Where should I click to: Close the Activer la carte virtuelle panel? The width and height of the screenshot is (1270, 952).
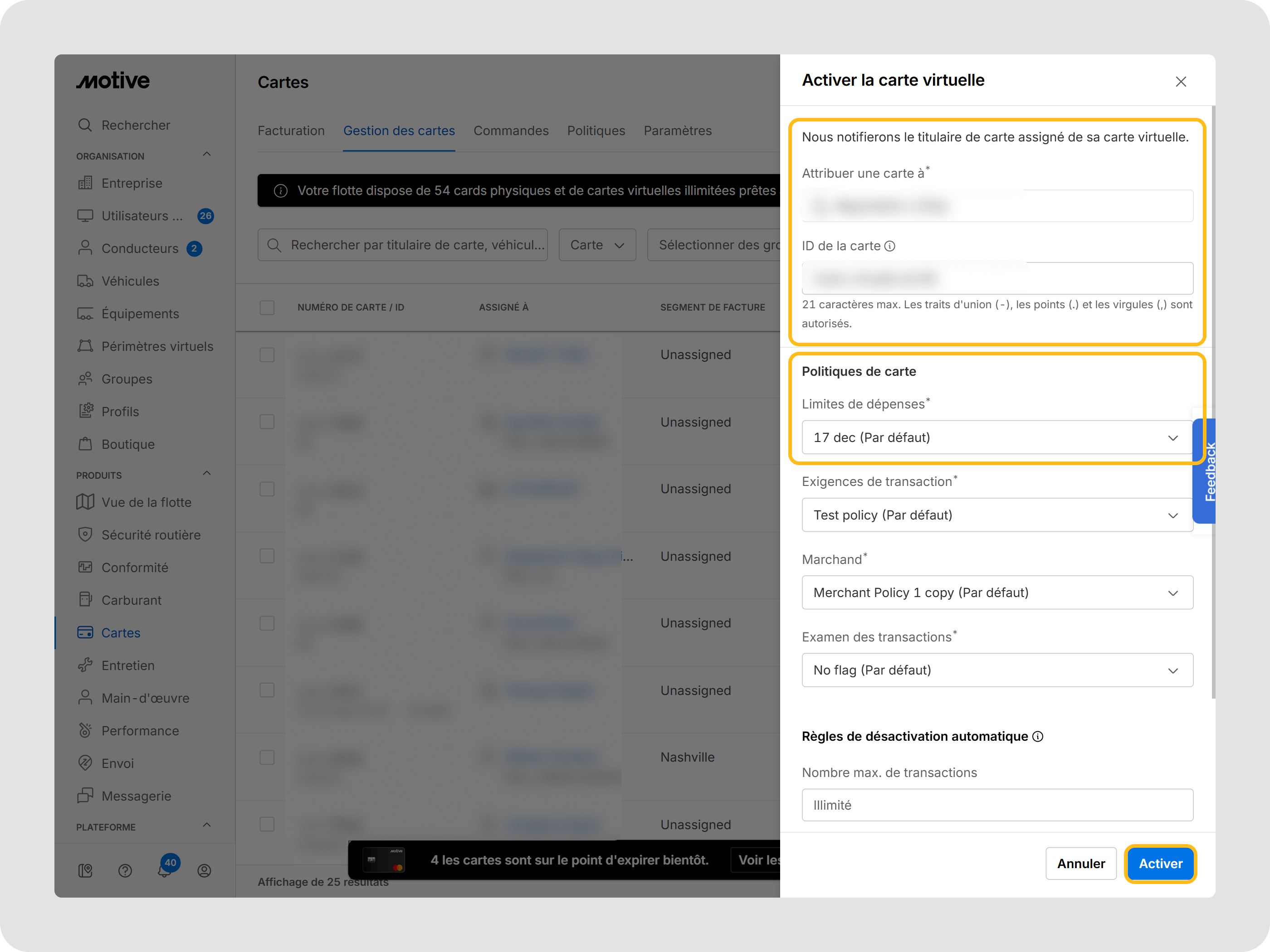click(1181, 82)
